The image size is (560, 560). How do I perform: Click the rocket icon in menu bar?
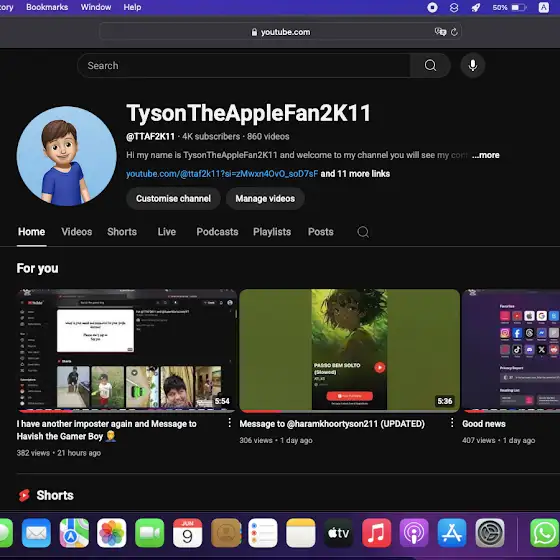[475, 8]
